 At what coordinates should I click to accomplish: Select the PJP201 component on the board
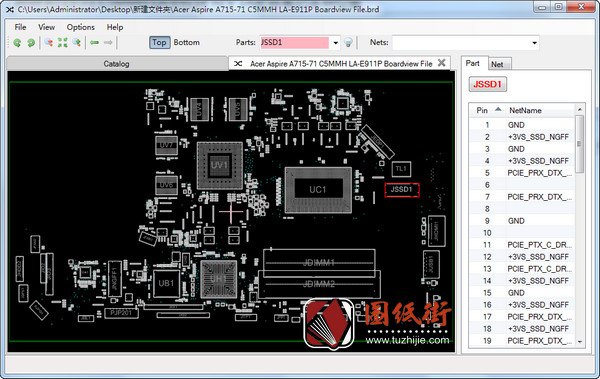click(121, 313)
